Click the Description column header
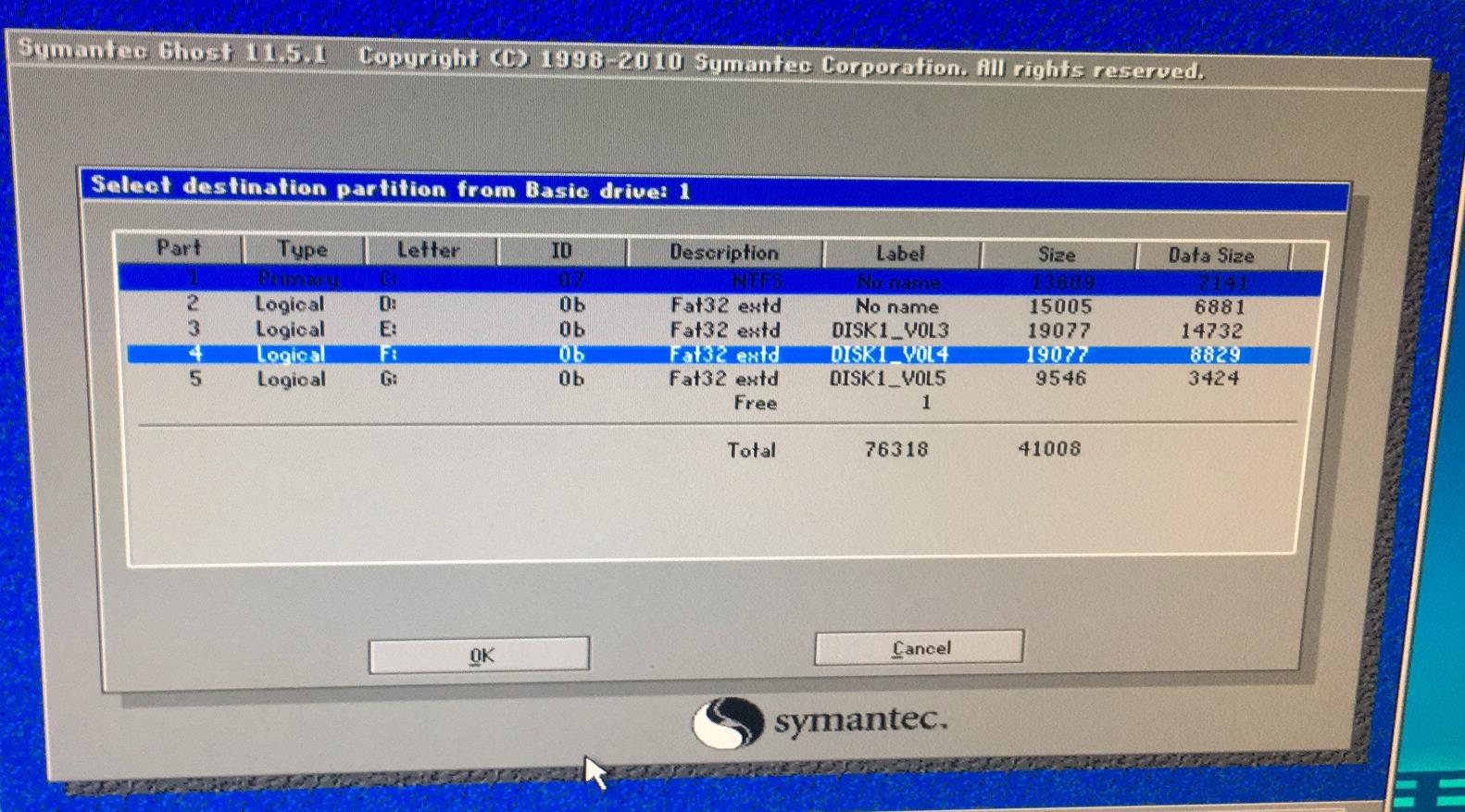 [x=724, y=252]
